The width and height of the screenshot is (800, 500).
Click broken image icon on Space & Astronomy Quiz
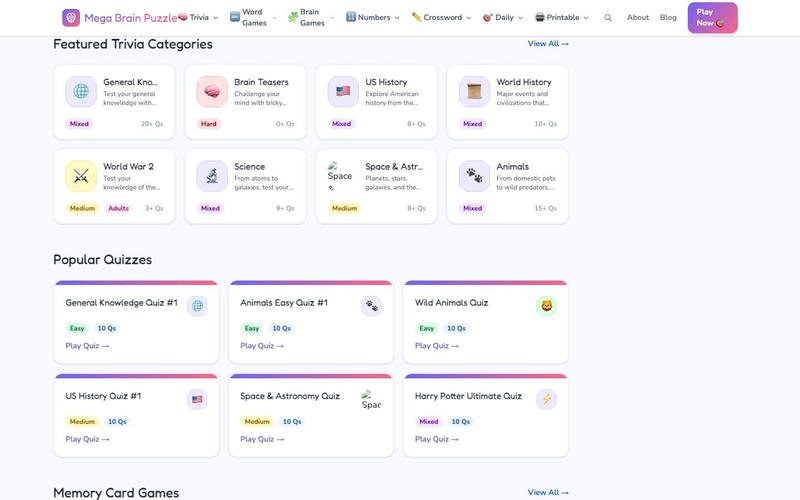pyautogui.click(x=371, y=399)
